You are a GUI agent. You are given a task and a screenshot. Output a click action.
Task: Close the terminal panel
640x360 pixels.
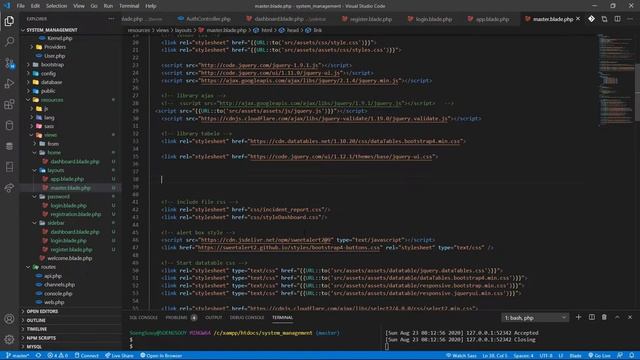tap(630, 317)
